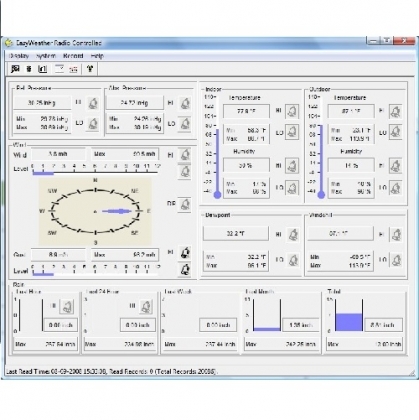Select the Dewpoint current value 32.2 °F
The height and width of the screenshot is (420, 419).
tap(236, 234)
